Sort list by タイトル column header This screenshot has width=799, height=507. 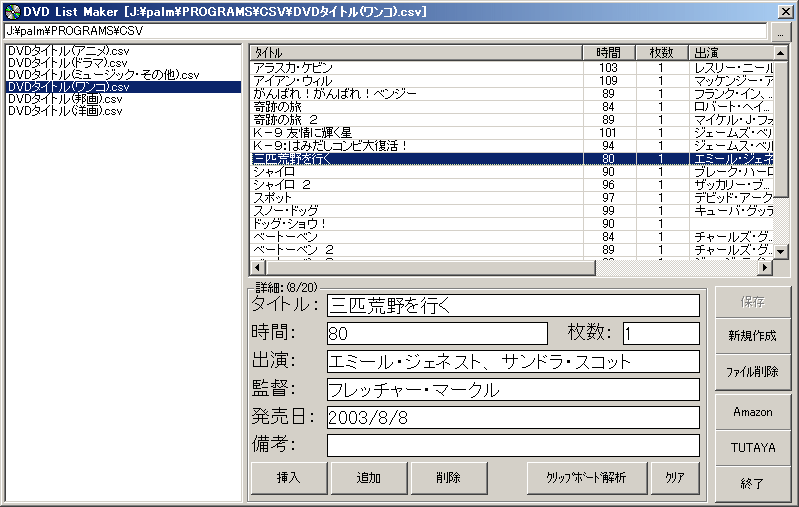[x=415, y=51]
